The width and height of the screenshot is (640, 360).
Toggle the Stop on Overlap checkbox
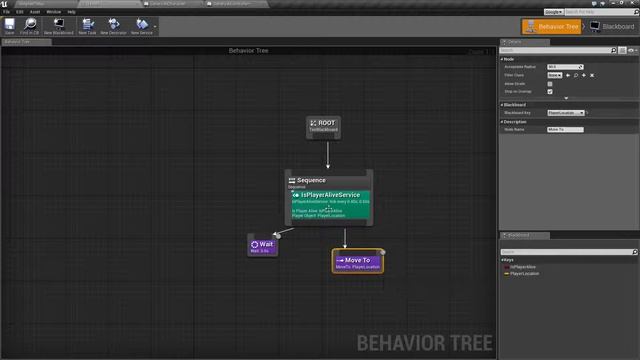pyautogui.click(x=550, y=91)
